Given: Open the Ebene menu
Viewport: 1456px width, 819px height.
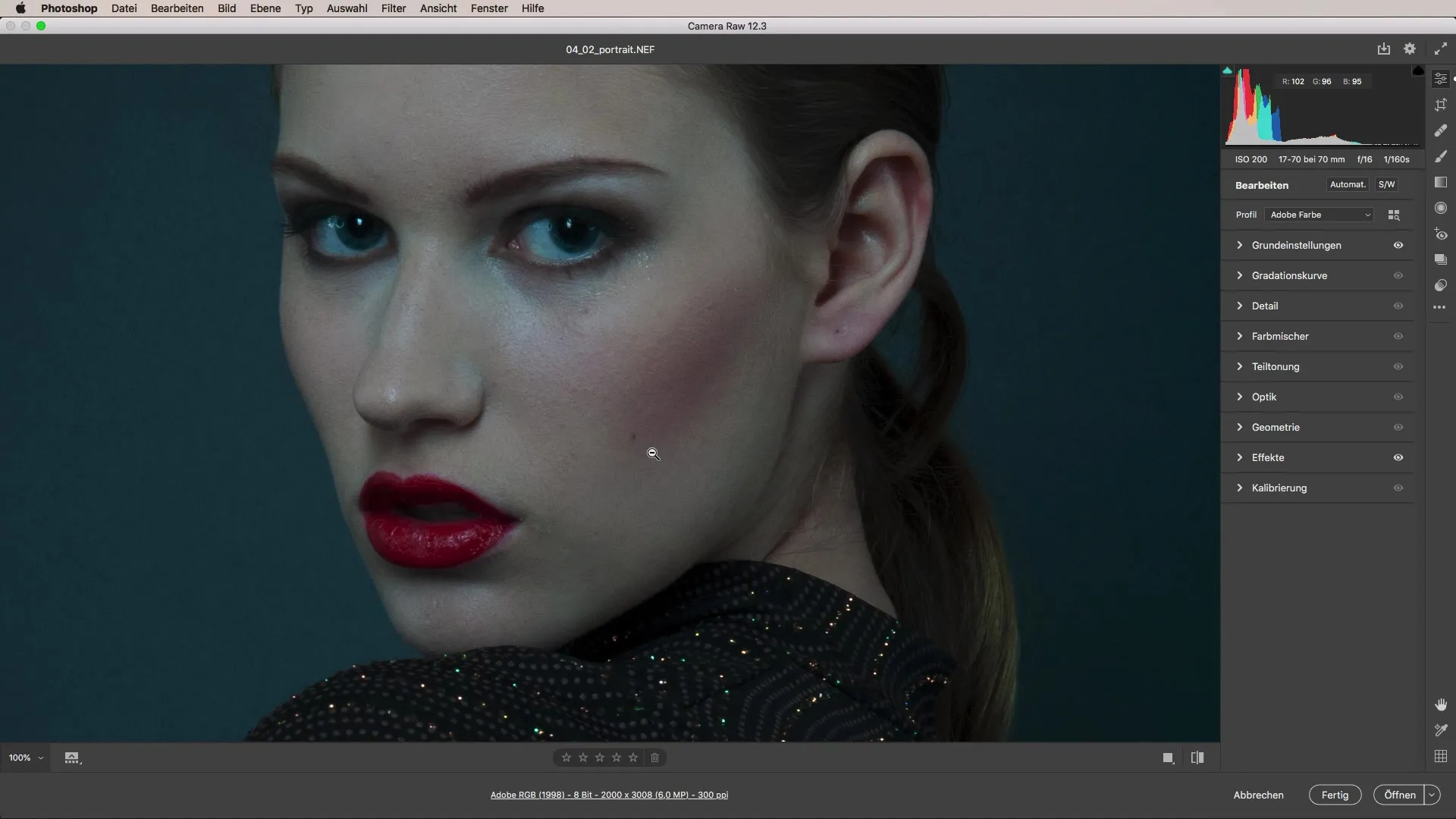Looking at the screenshot, I should tap(265, 8).
